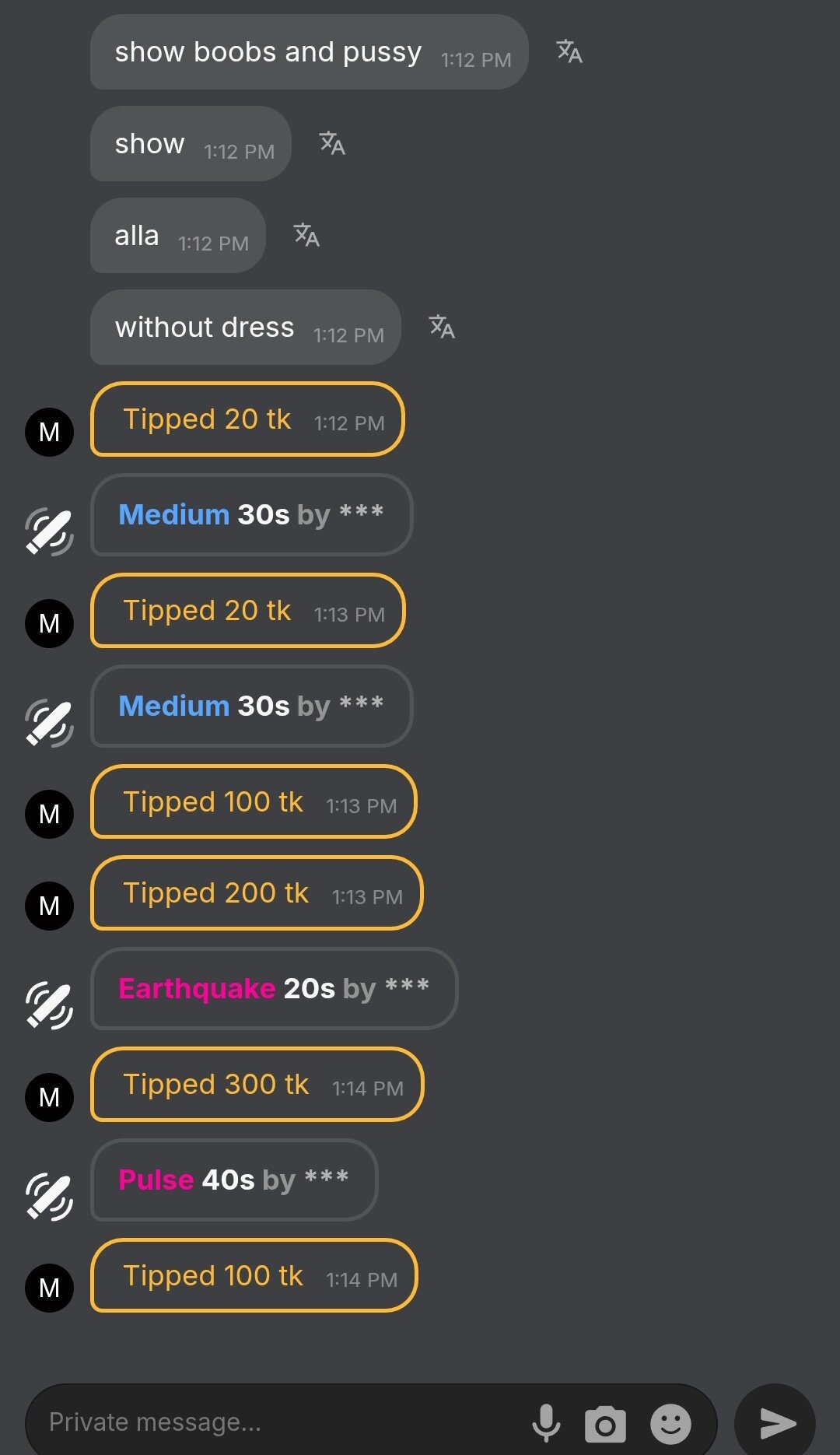Open the emoji picker
This screenshot has height=1455, width=840.
(670, 1424)
